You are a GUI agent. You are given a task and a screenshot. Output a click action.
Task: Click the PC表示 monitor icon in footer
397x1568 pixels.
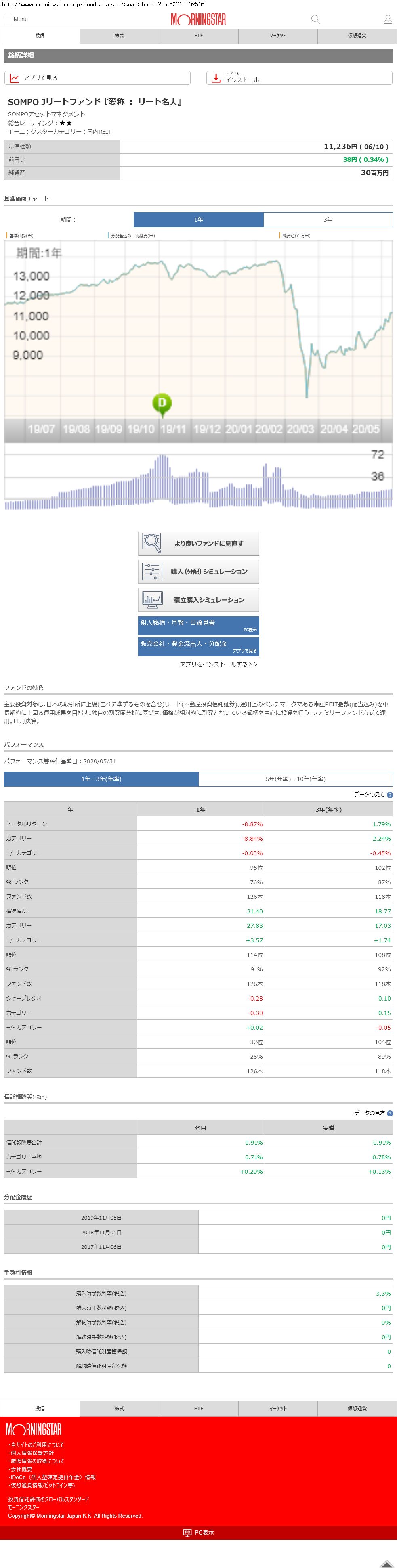(187, 1532)
